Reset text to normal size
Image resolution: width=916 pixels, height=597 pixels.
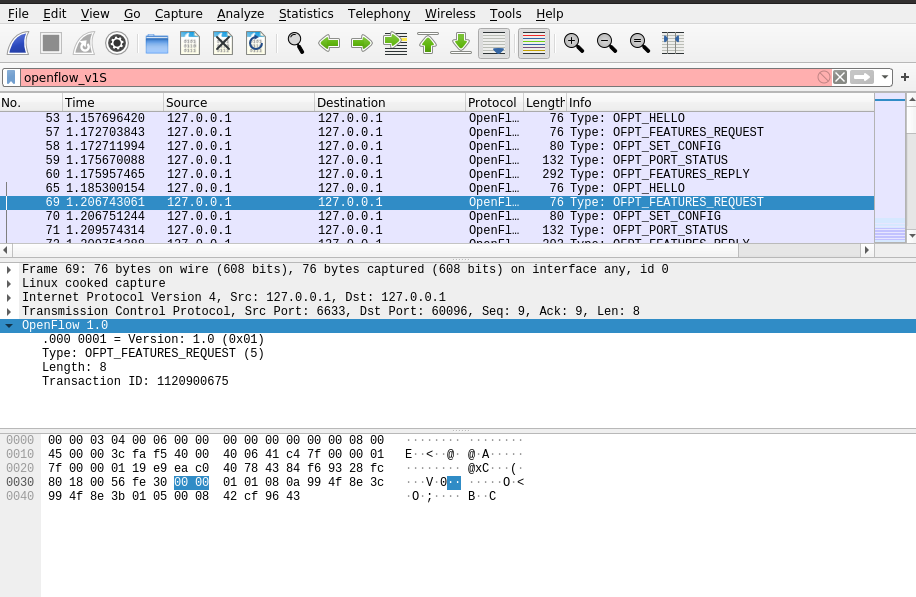[x=639, y=43]
